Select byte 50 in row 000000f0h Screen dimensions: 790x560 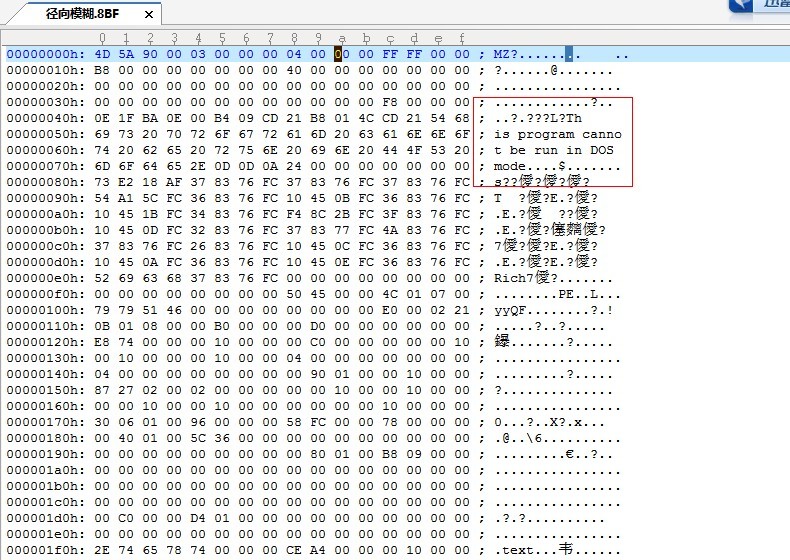294,294
